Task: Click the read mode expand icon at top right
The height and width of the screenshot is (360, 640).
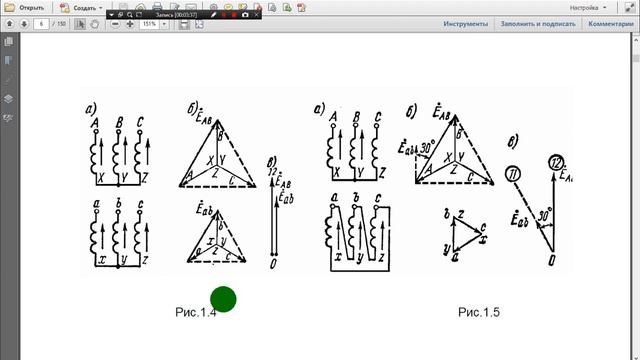Action: [x=630, y=7]
